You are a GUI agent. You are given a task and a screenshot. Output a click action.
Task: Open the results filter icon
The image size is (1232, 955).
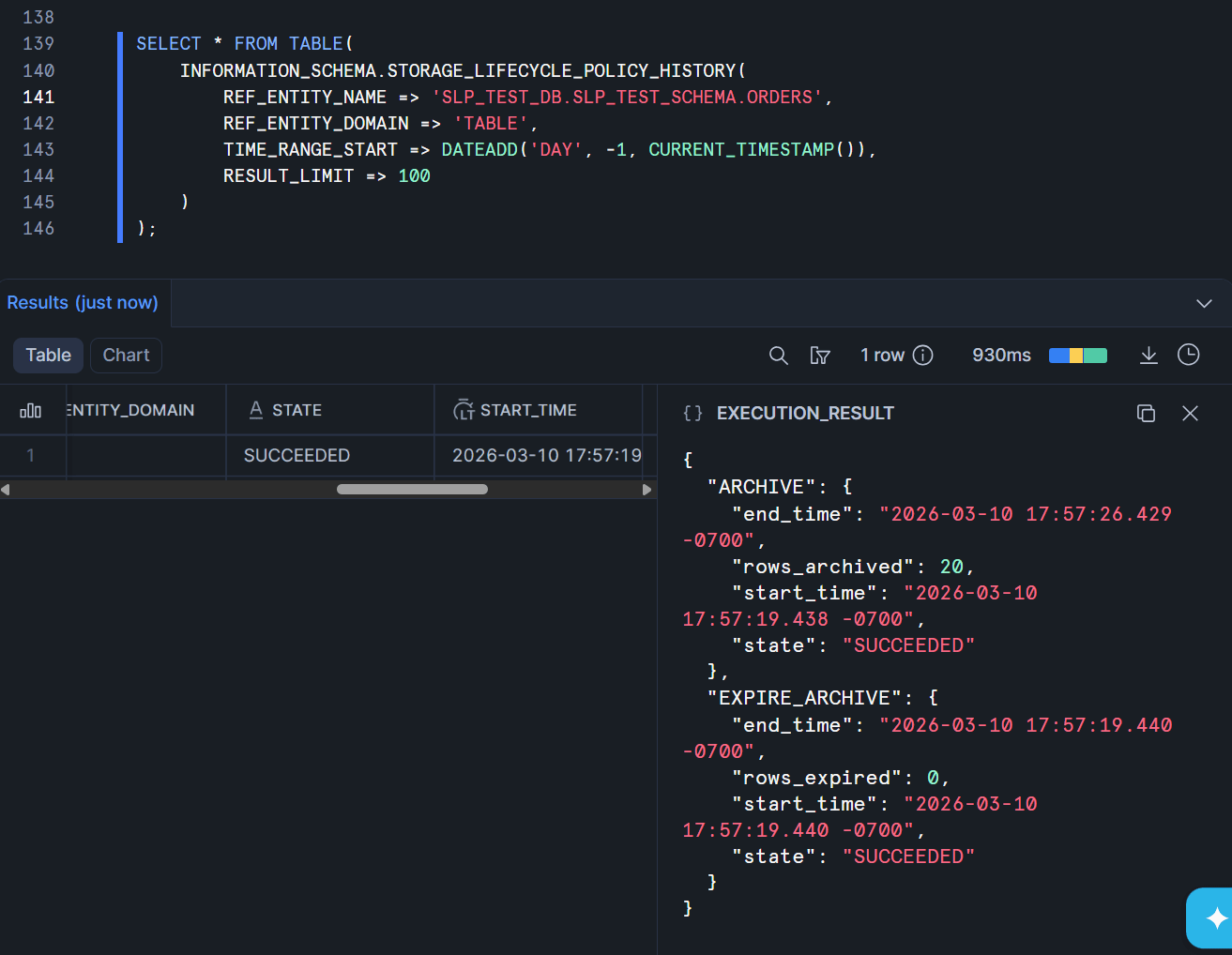(x=820, y=356)
